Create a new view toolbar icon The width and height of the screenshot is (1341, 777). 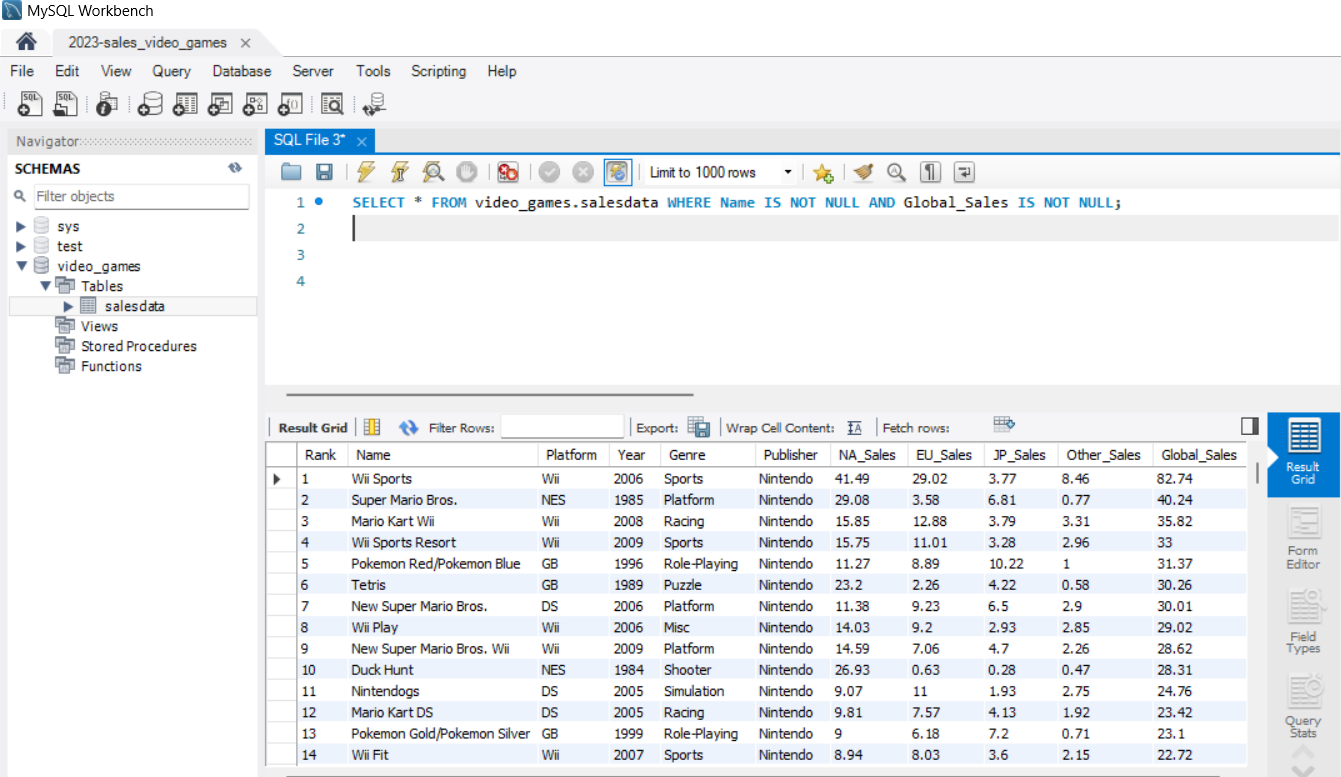220,103
